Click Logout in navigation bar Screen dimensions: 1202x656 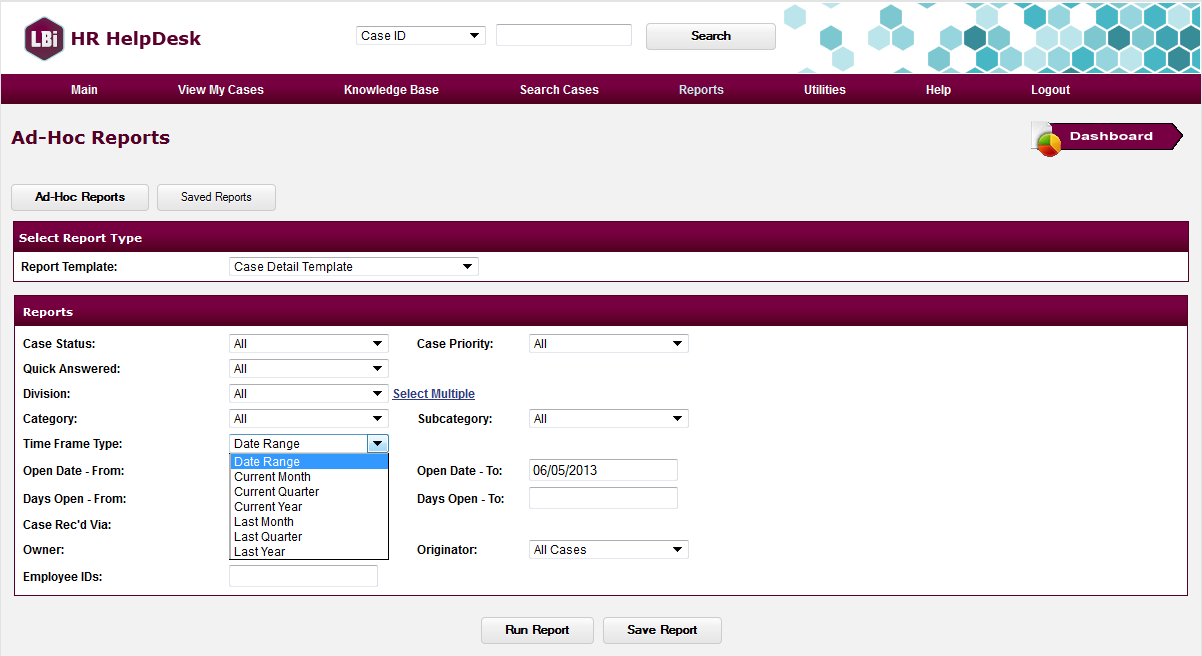click(1050, 90)
